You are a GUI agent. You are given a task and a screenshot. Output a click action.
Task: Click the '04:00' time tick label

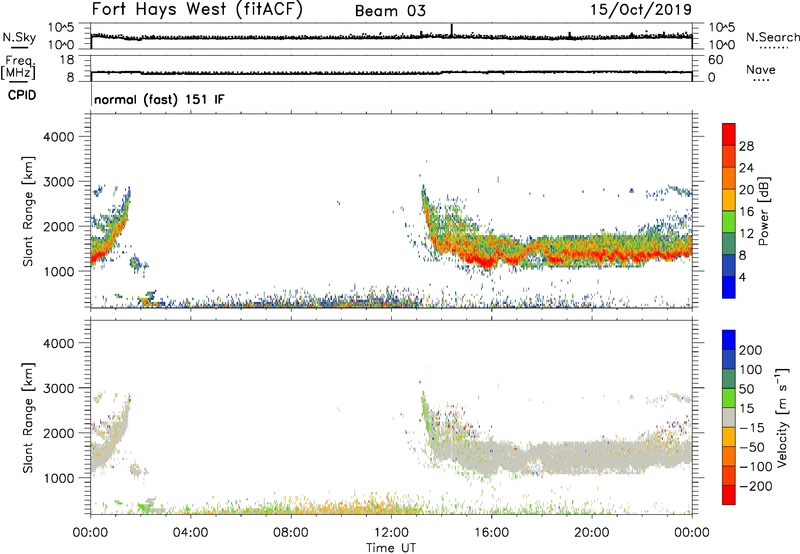[190, 533]
